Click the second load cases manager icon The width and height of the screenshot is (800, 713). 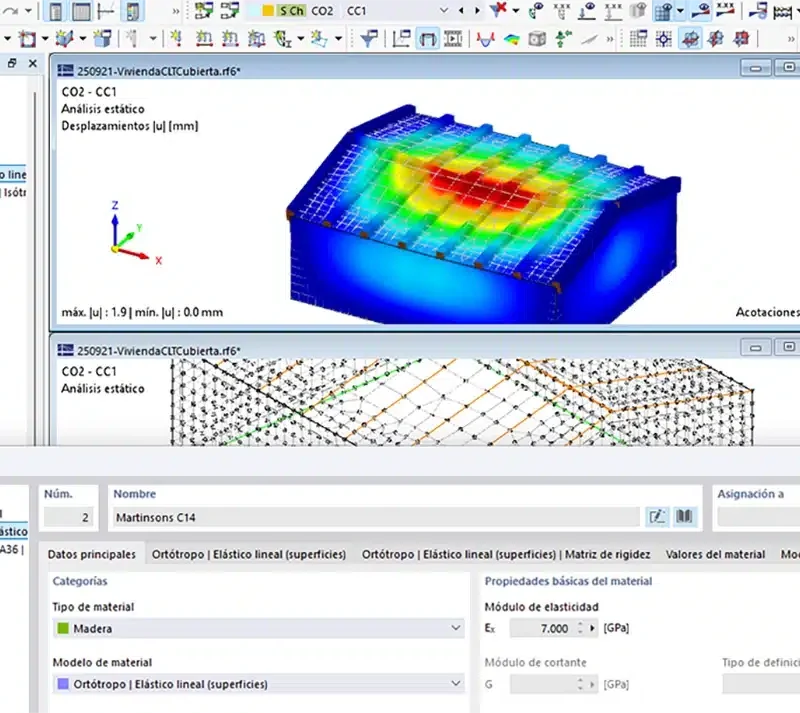click(230, 11)
